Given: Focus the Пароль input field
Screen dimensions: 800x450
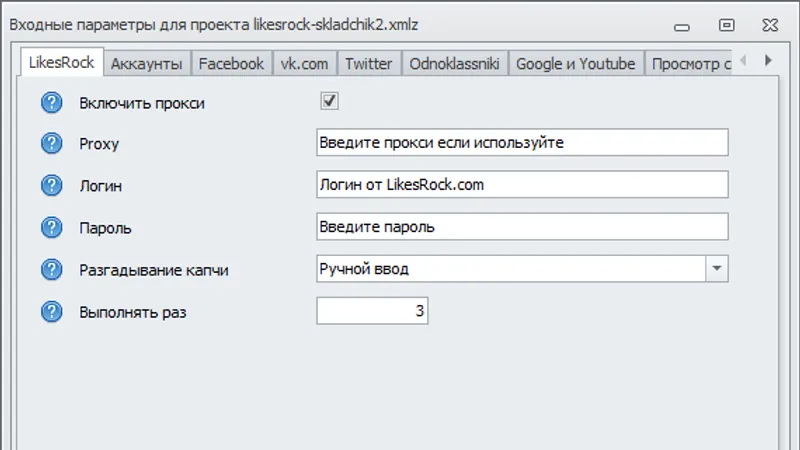Looking at the screenshot, I should coord(522,227).
